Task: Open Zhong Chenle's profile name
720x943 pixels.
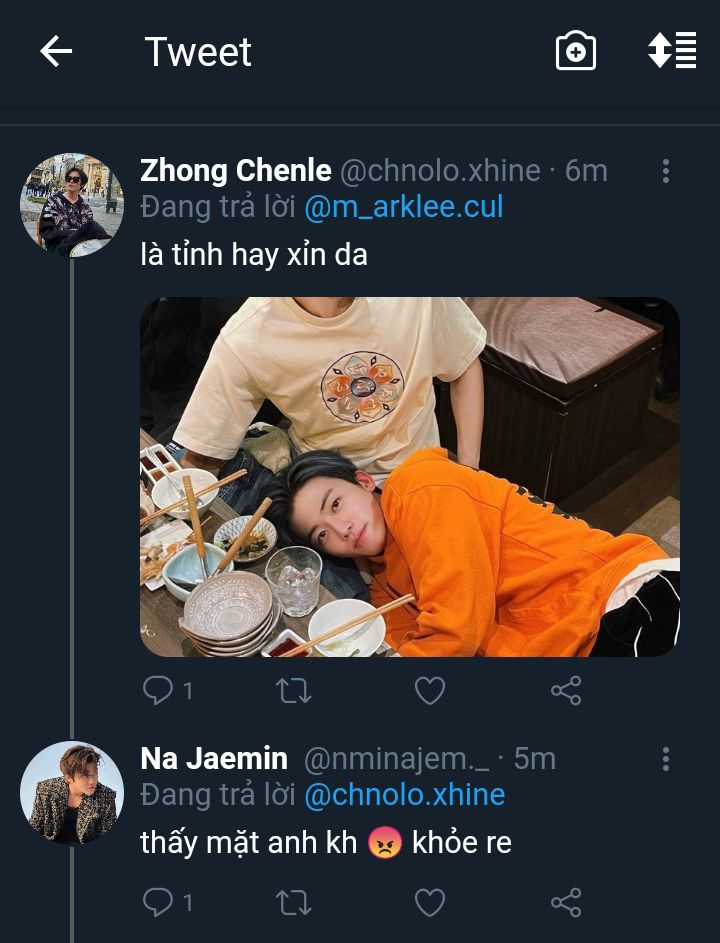Action: [x=235, y=171]
